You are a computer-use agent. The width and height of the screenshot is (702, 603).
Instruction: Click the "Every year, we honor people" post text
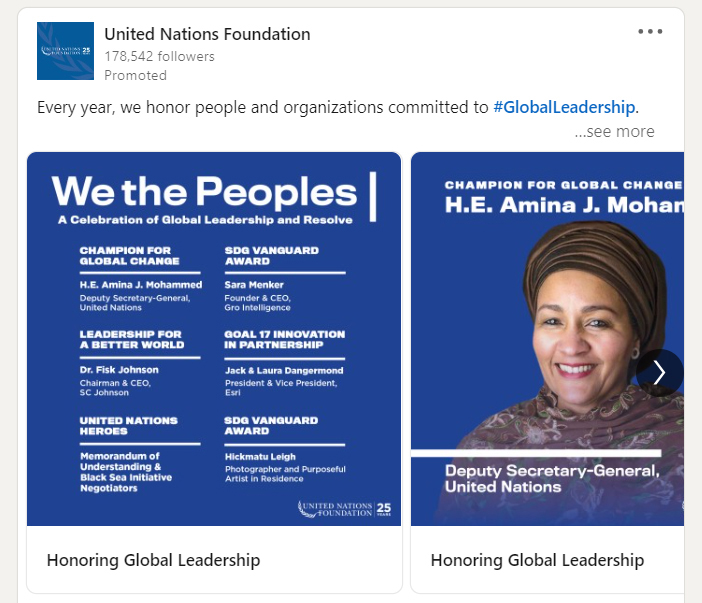click(x=263, y=107)
